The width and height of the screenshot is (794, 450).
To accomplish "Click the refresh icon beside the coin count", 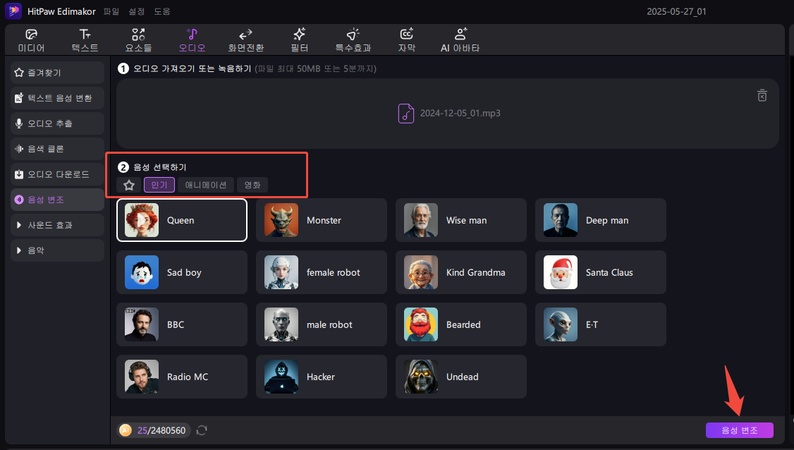I will [x=202, y=430].
